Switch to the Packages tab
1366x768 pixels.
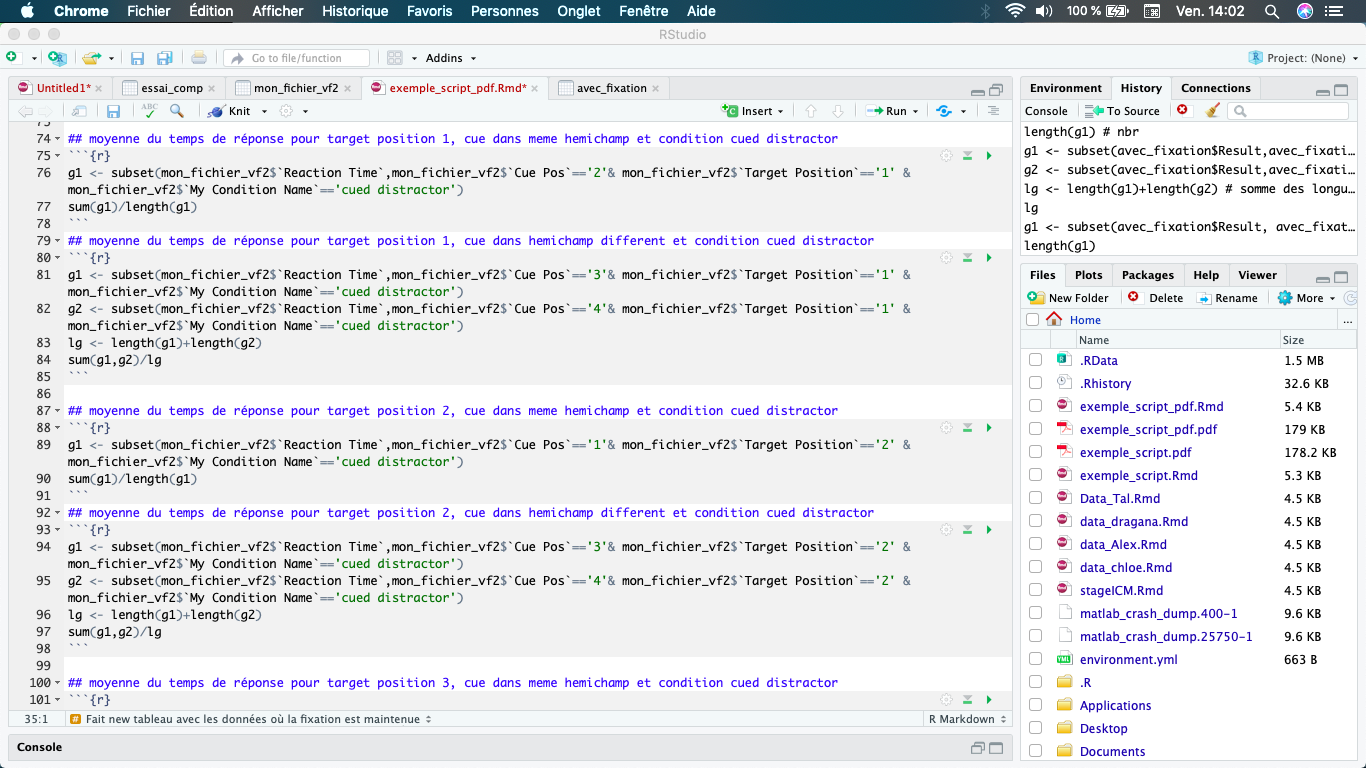pyautogui.click(x=1148, y=275)
